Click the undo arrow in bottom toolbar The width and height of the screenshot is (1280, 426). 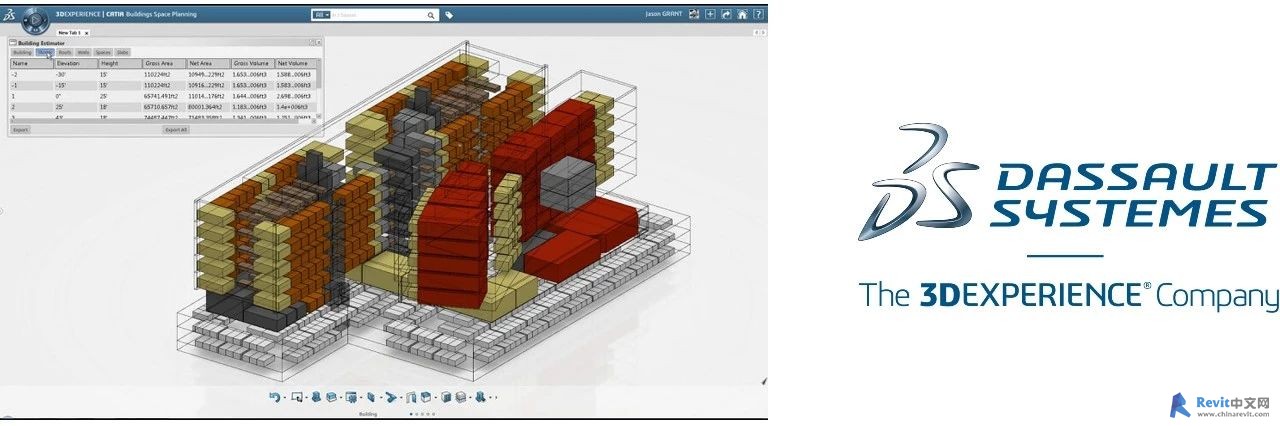point(274,397)
